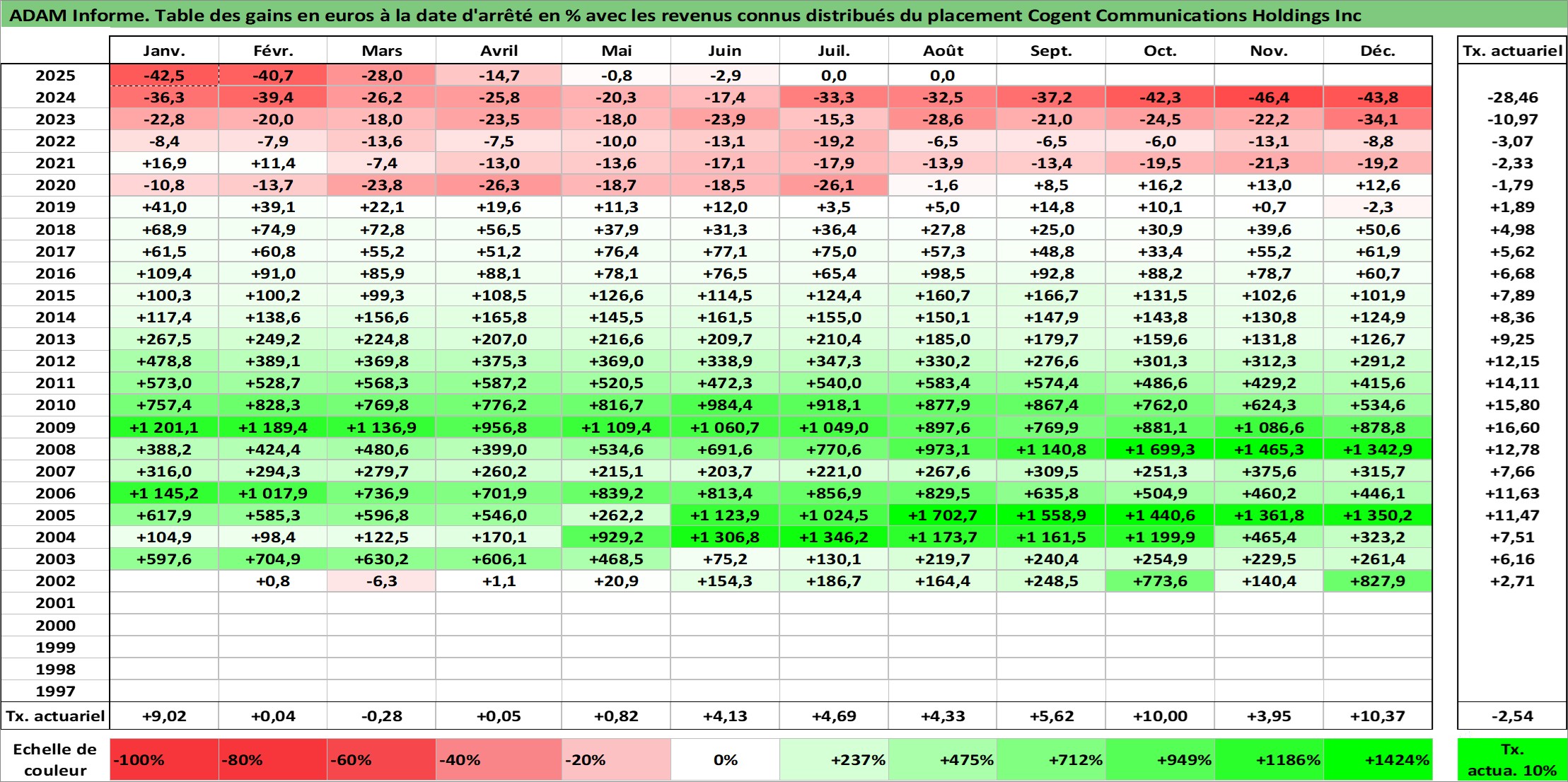Viewport: 1568px width, 782px height.
Task: Click the 0% color scale swatch
Action: (725, 760)
